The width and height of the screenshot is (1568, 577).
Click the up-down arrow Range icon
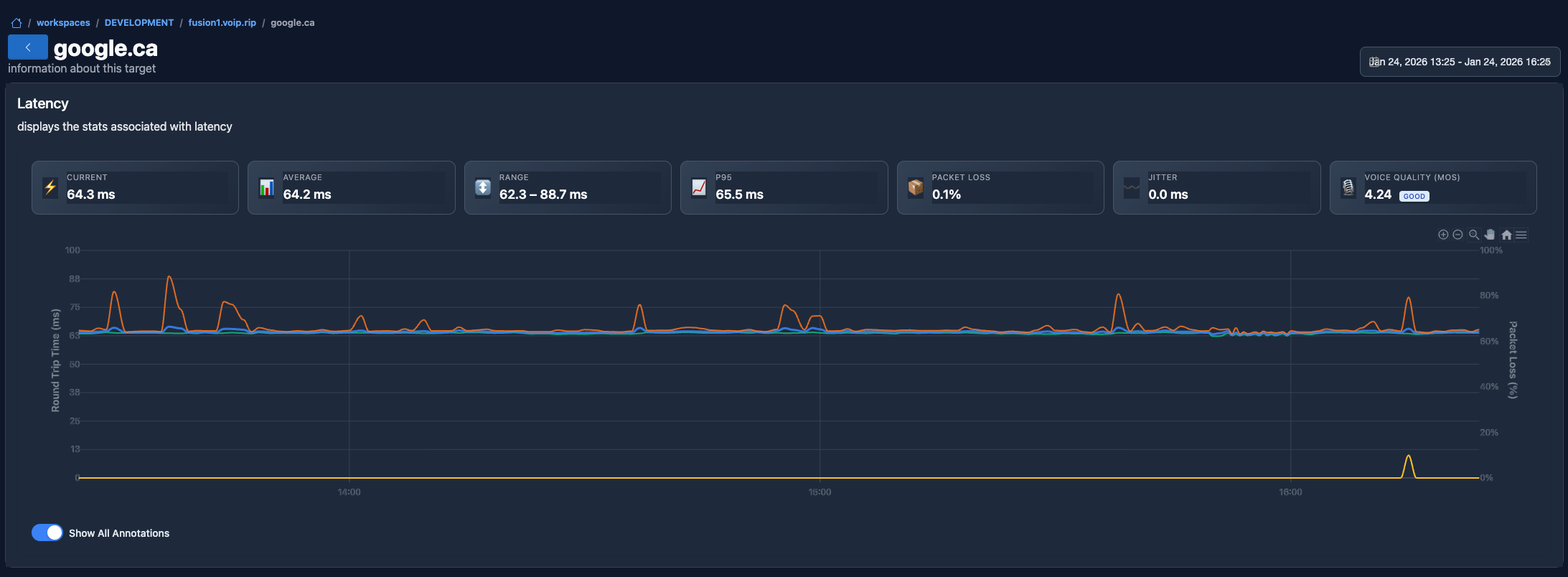pos(483,187)
